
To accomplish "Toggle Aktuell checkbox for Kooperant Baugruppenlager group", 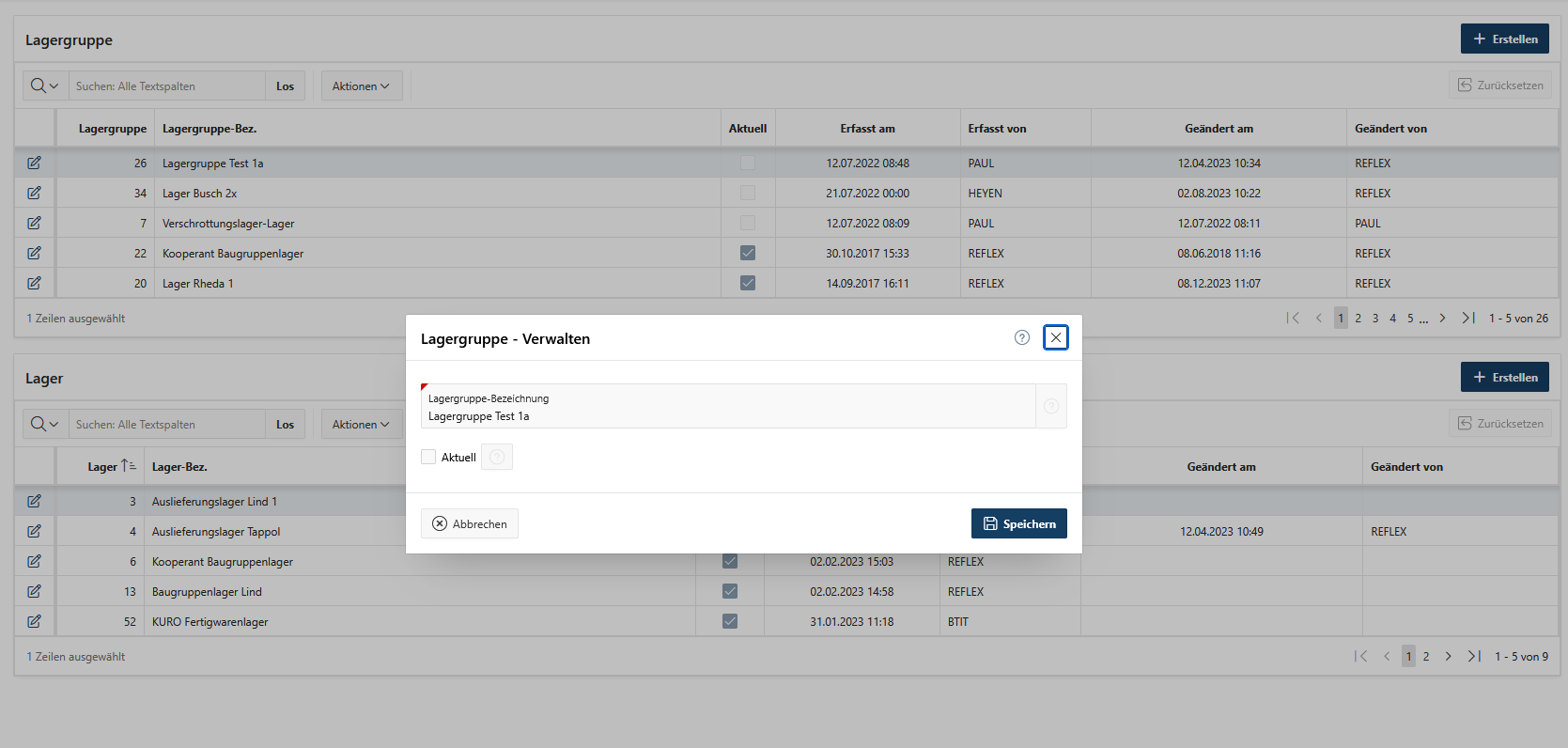I will pyautogui.click(x=748, y=253).
